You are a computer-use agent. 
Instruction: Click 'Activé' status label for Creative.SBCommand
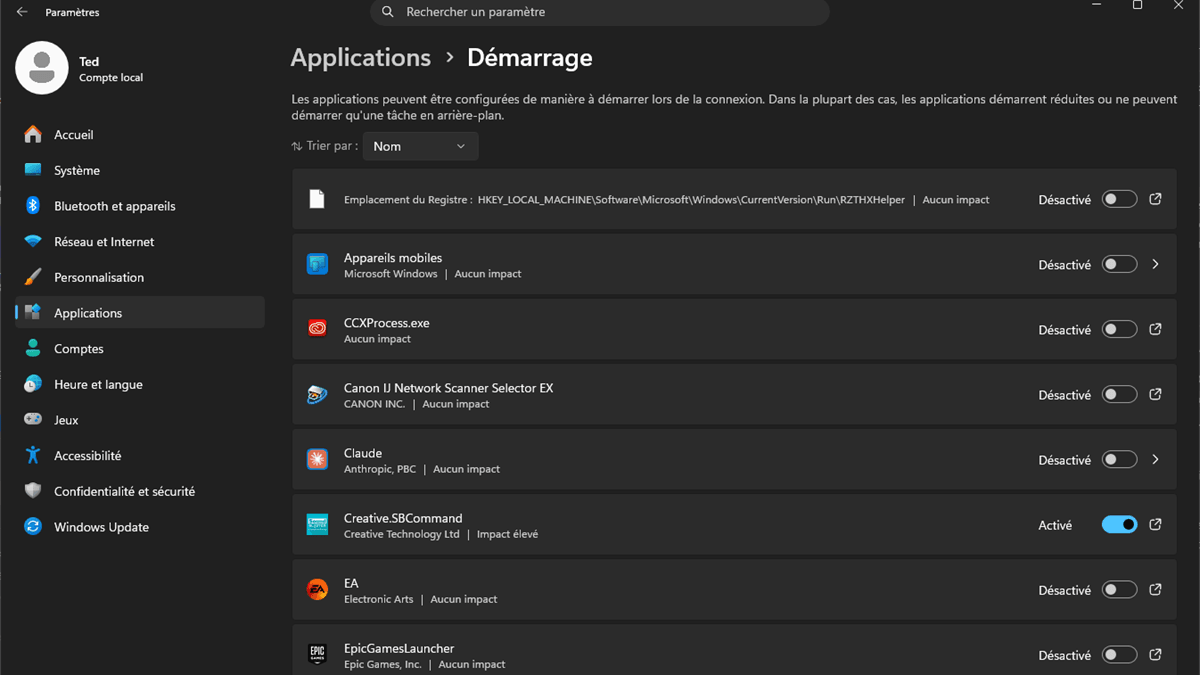coord(1055,525)
